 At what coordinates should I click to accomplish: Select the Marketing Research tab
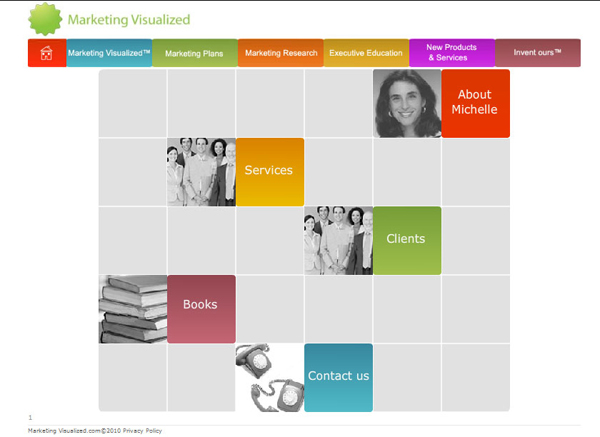(281, 53)
